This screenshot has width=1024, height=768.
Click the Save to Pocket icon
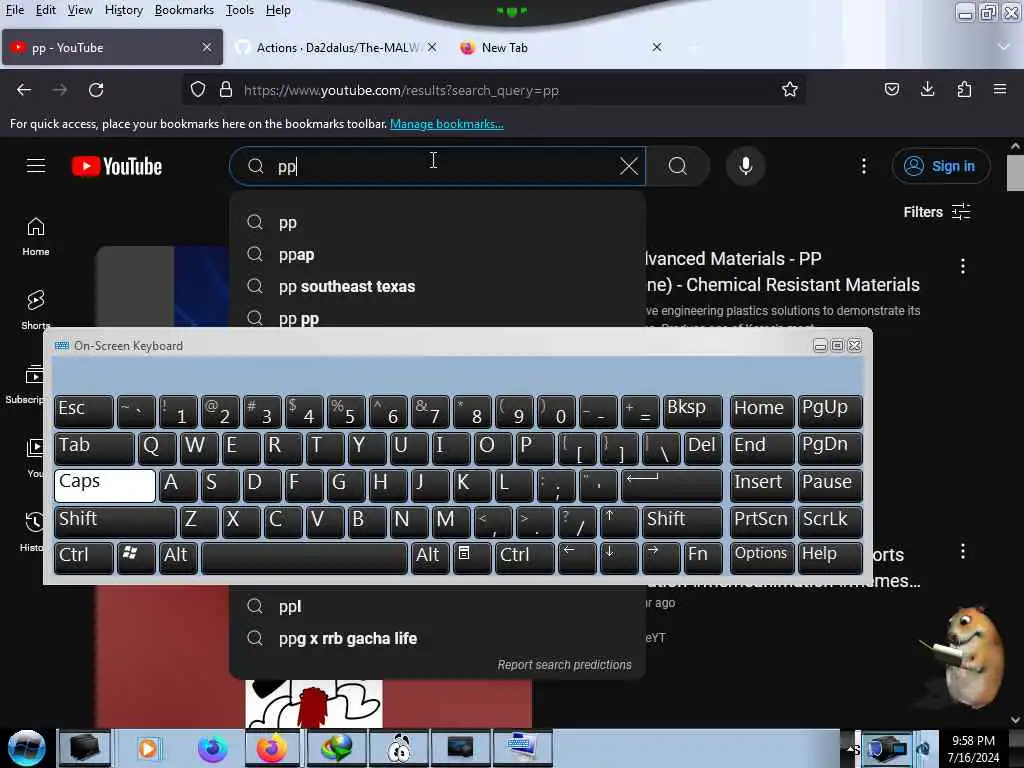pos(891,89)
